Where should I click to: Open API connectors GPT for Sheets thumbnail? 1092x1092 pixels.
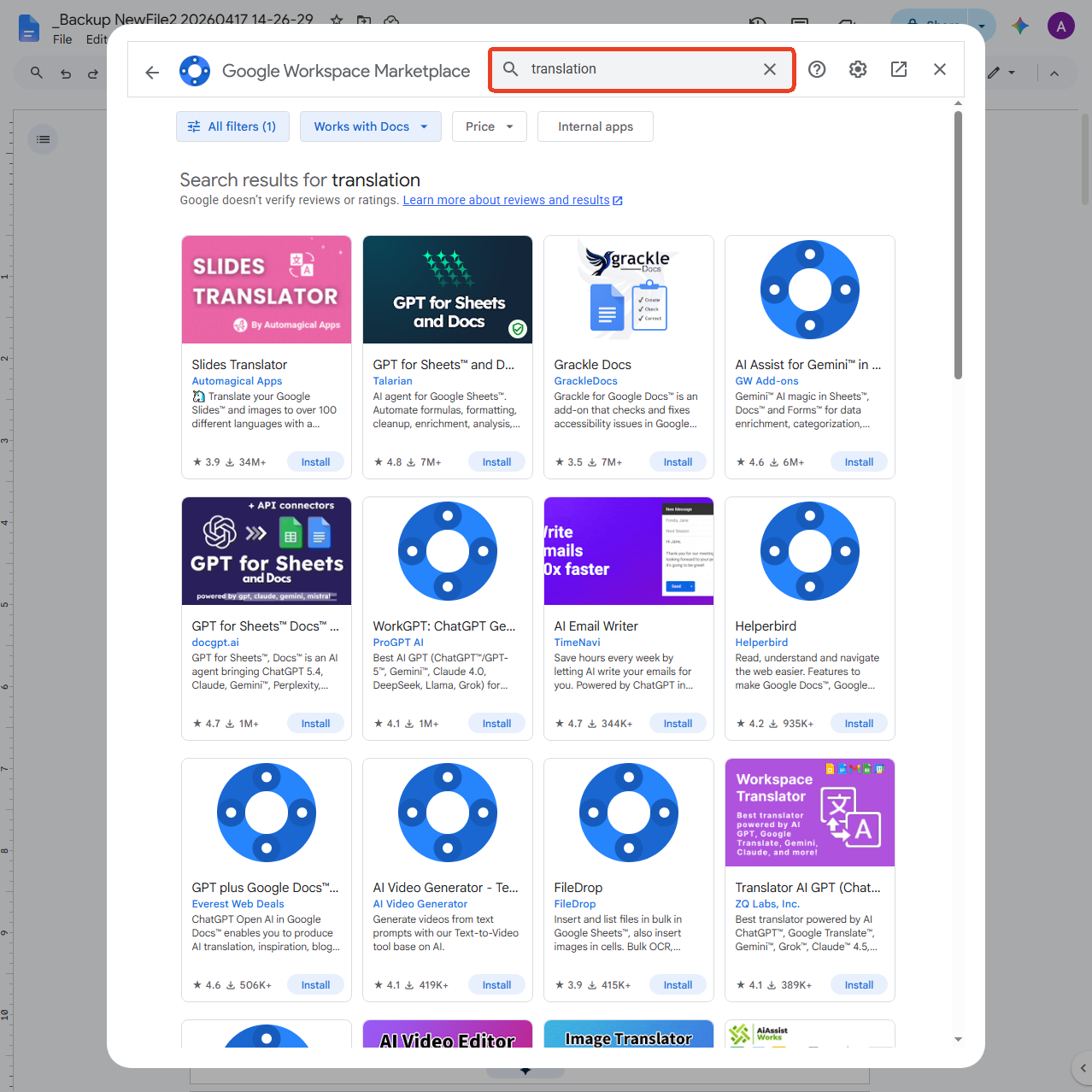267,551
